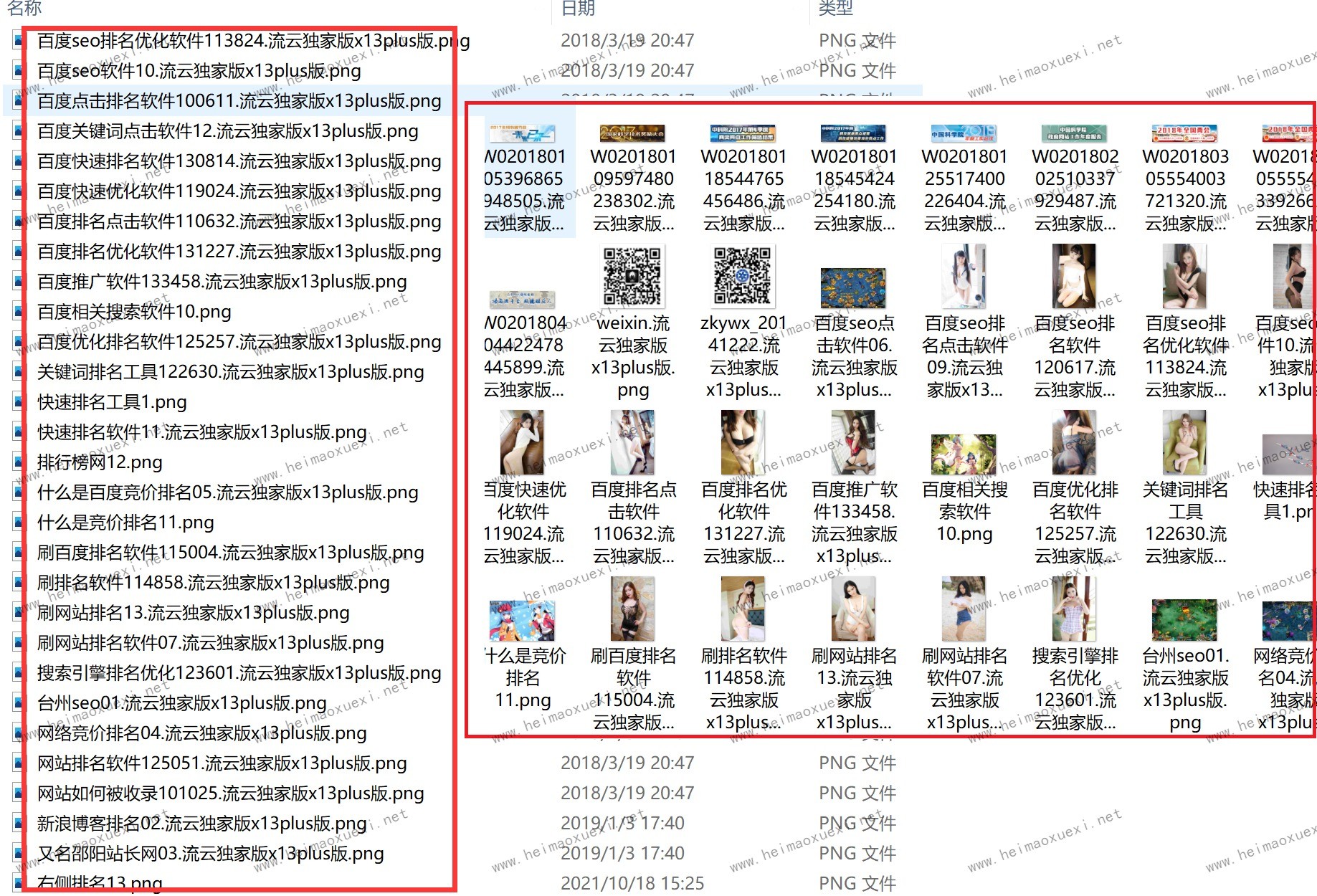Select the W020180125517400226404 banner thumbnail

(x=964, y=134)
